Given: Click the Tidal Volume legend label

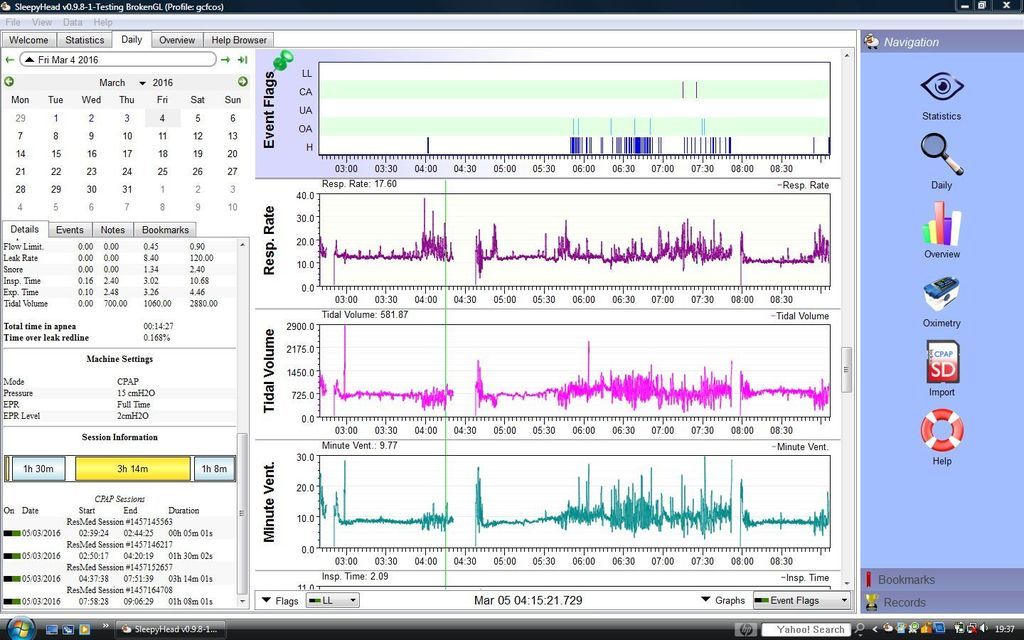Looking at the screenshot, I should pos(799,316).
